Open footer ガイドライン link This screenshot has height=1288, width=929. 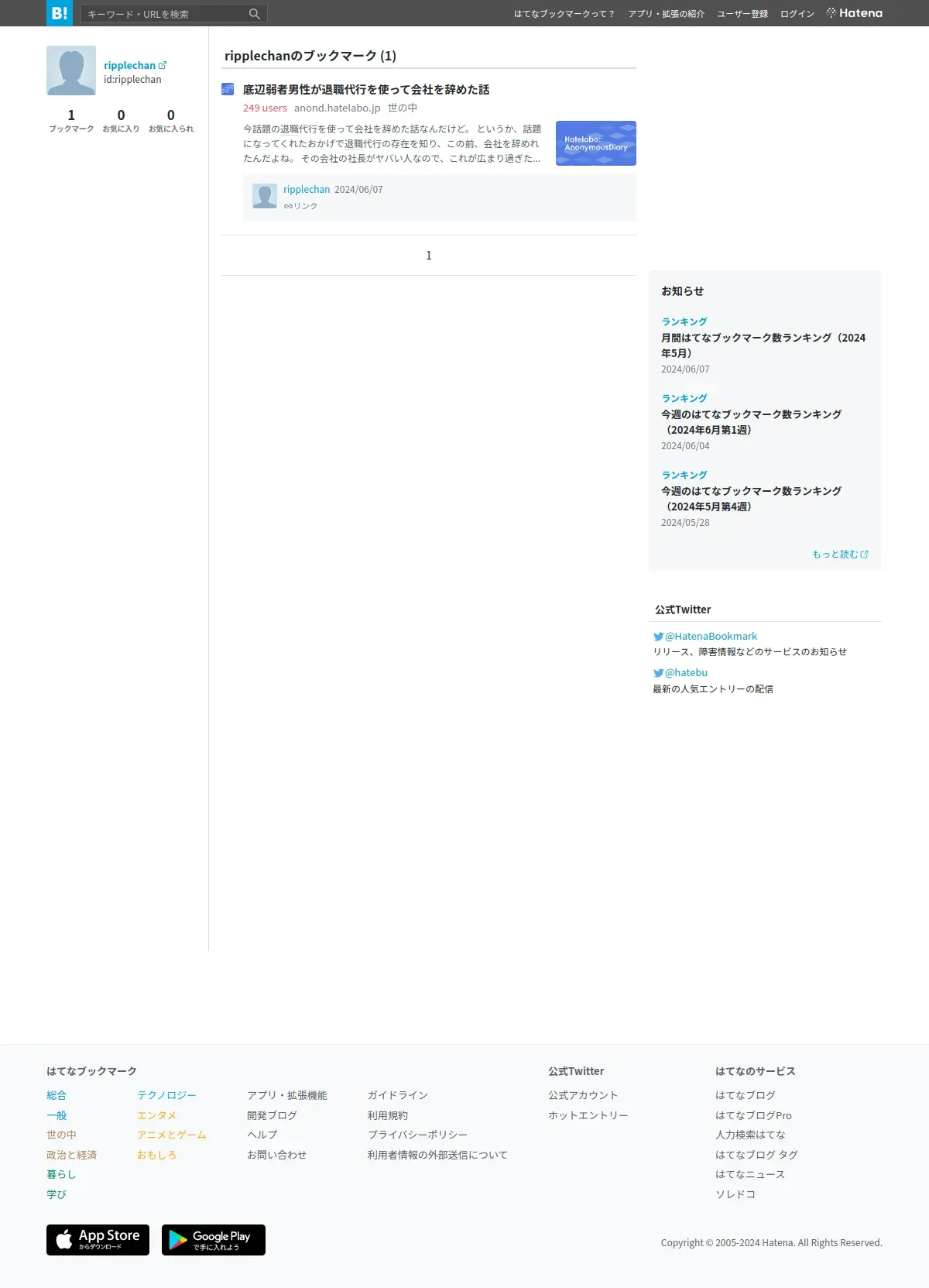pos(397,1095)
